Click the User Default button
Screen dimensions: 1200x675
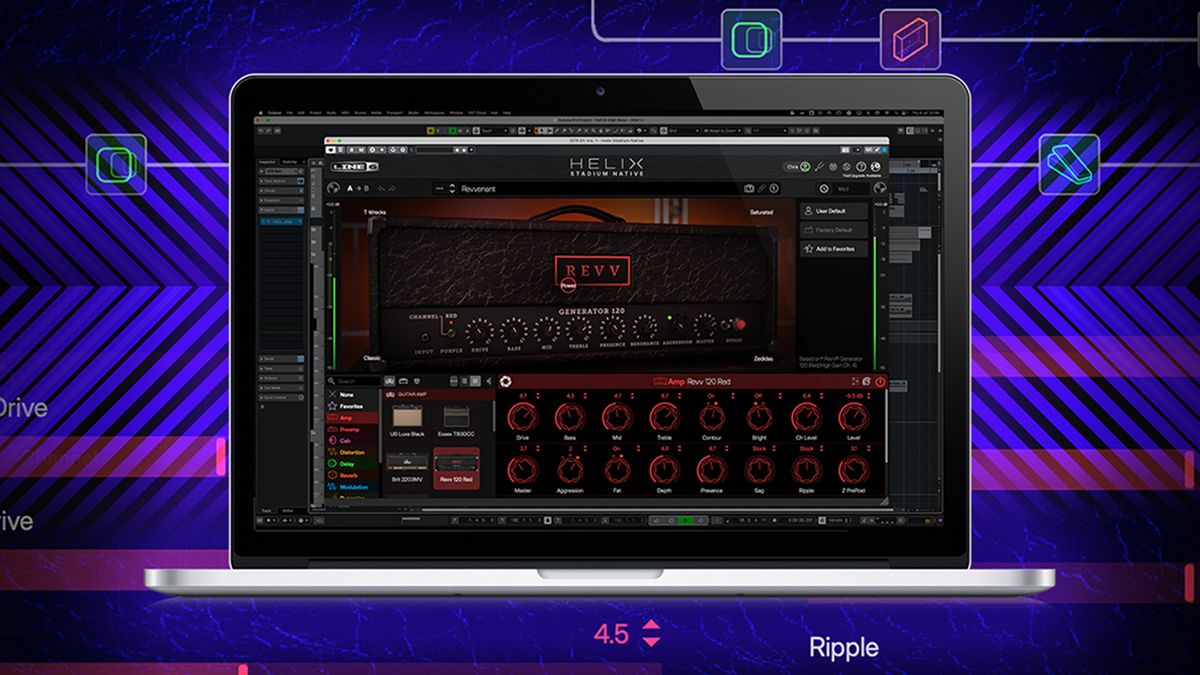coord(833,211)
